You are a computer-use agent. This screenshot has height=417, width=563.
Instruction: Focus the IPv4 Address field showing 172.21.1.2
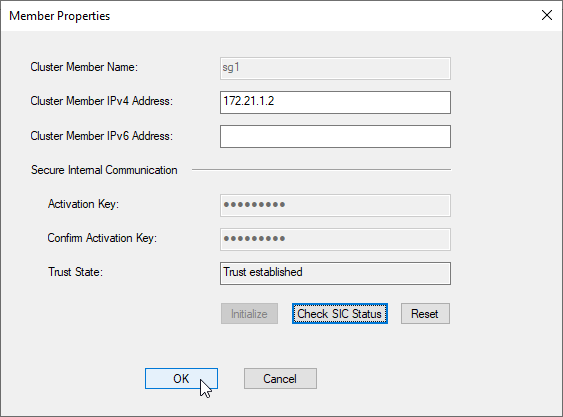[x=335, y=102]
